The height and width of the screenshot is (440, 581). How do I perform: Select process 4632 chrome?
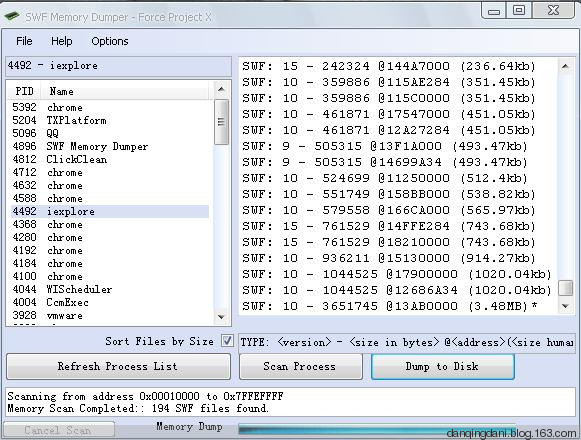pos(110,185)
